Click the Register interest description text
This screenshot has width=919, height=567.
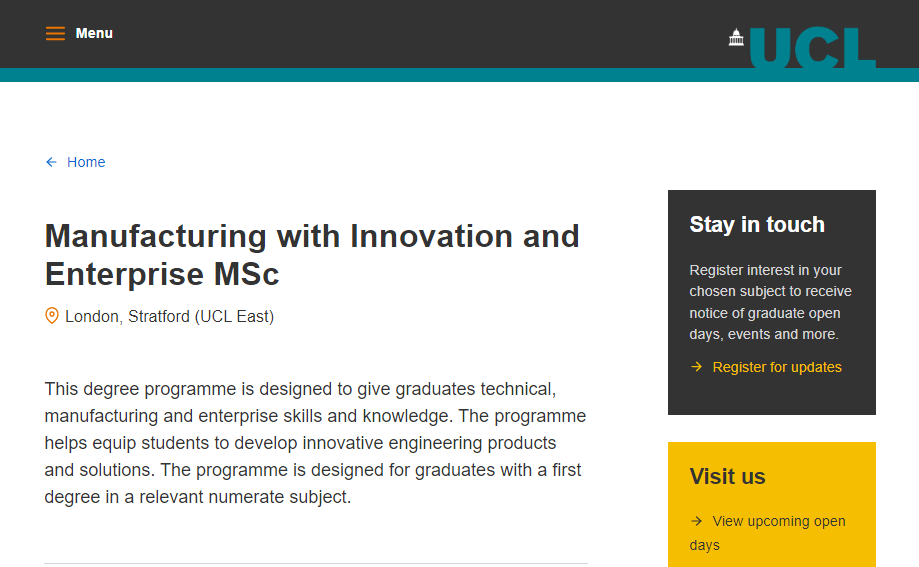770,302
